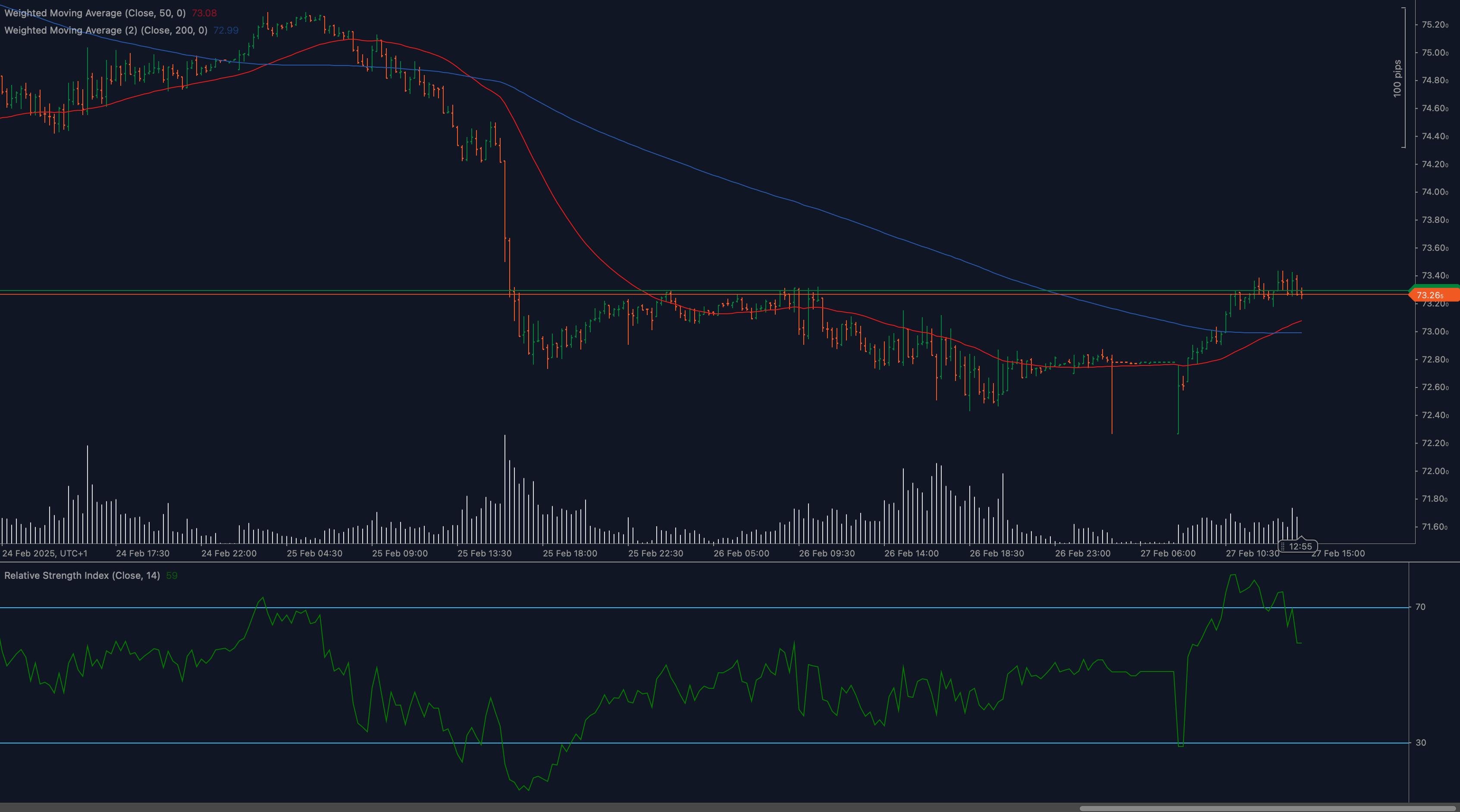Click the 73.00 price axis label
The image size is (1460, 812).
click(x=1435, y=331)
